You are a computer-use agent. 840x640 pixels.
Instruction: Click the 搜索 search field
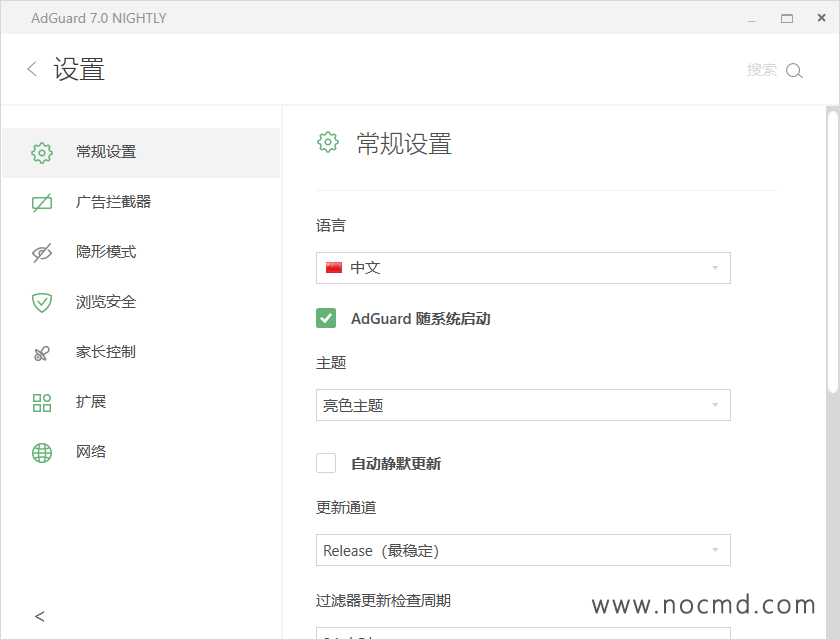coord(762,70)
